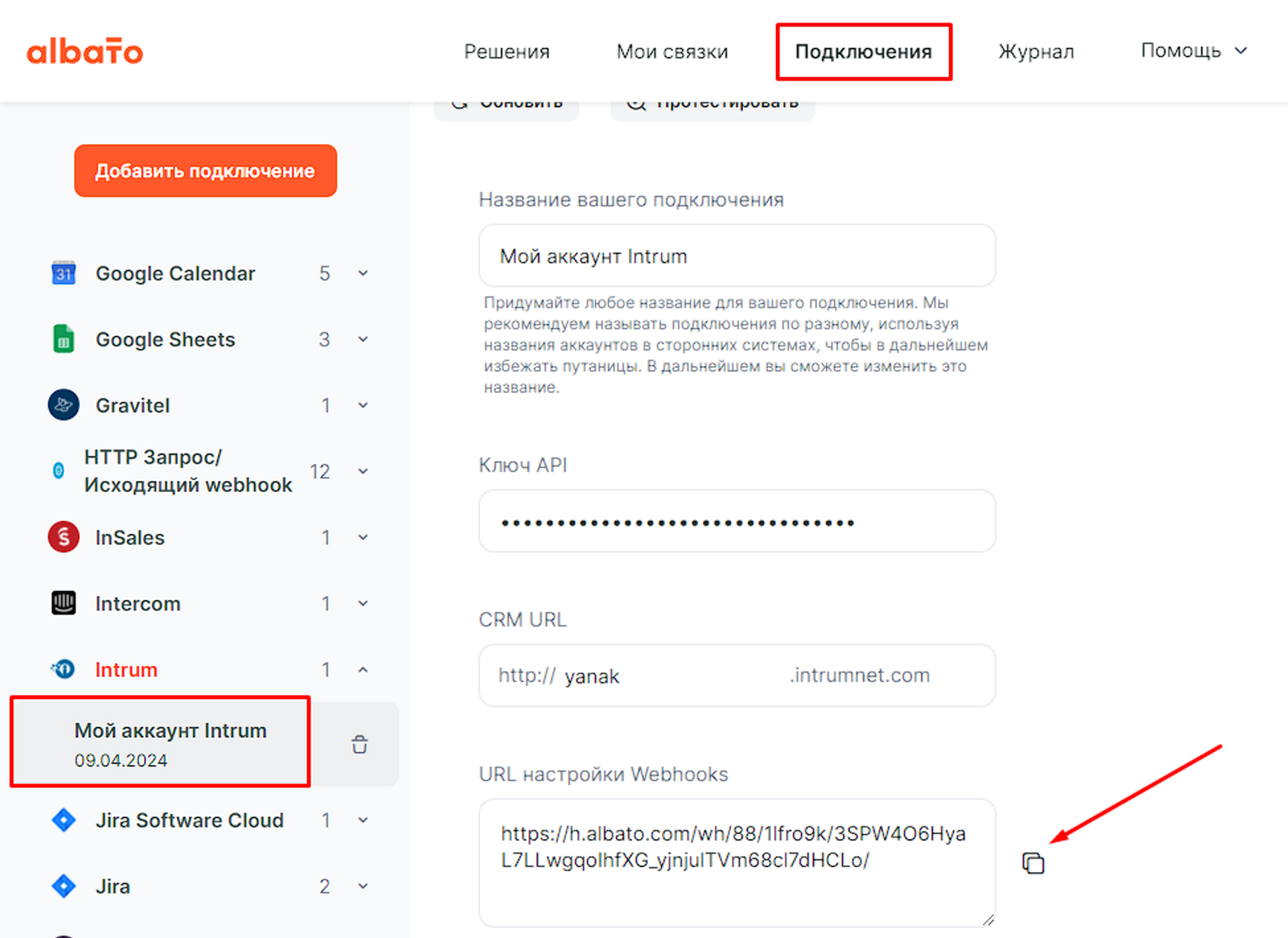The image size is (1288, 938).
Task: Click the Jira Software Cloud icon
Action: (64, 820)
